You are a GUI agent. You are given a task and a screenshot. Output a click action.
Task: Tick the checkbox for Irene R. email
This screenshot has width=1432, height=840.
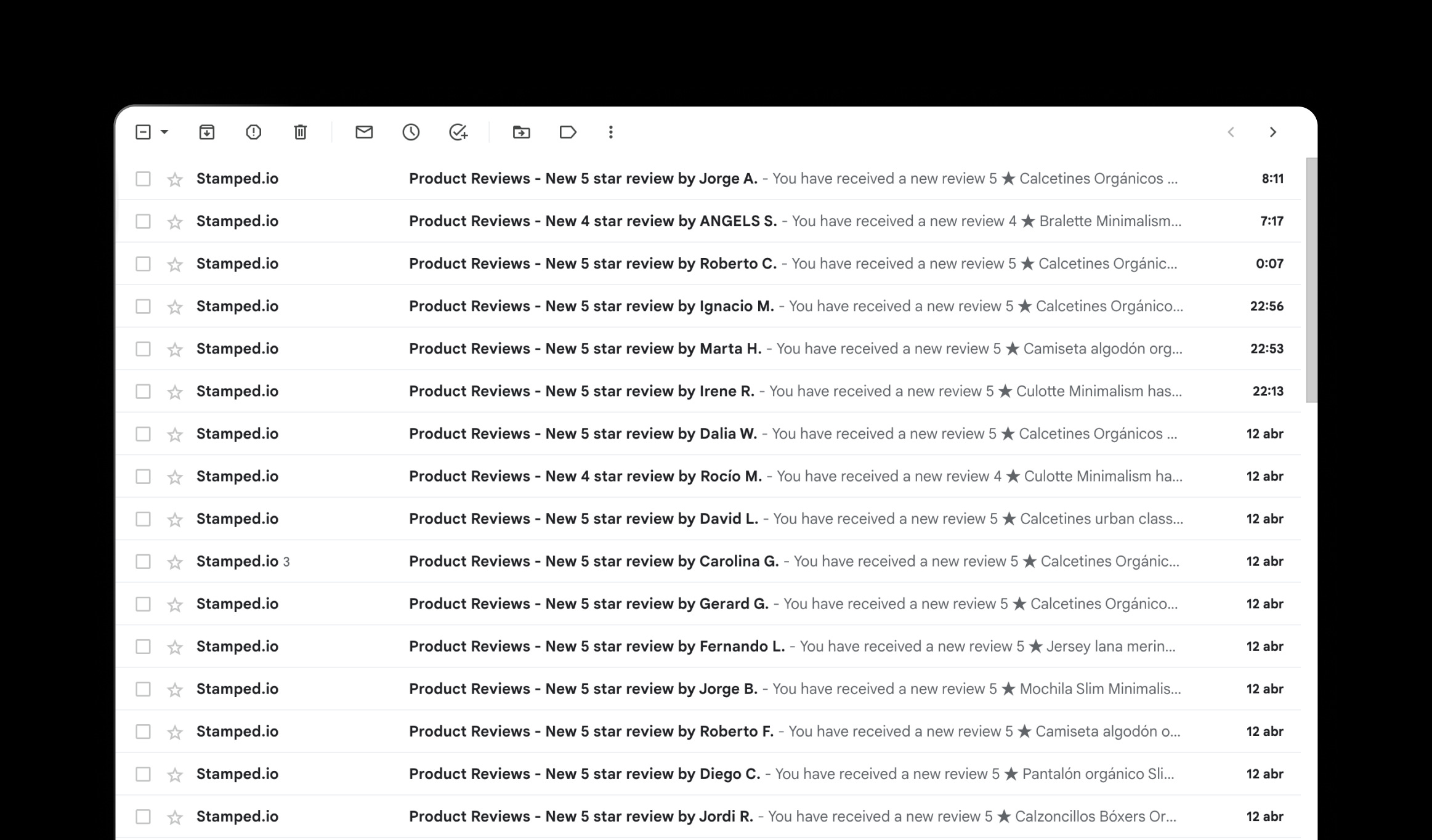[143, 391]
